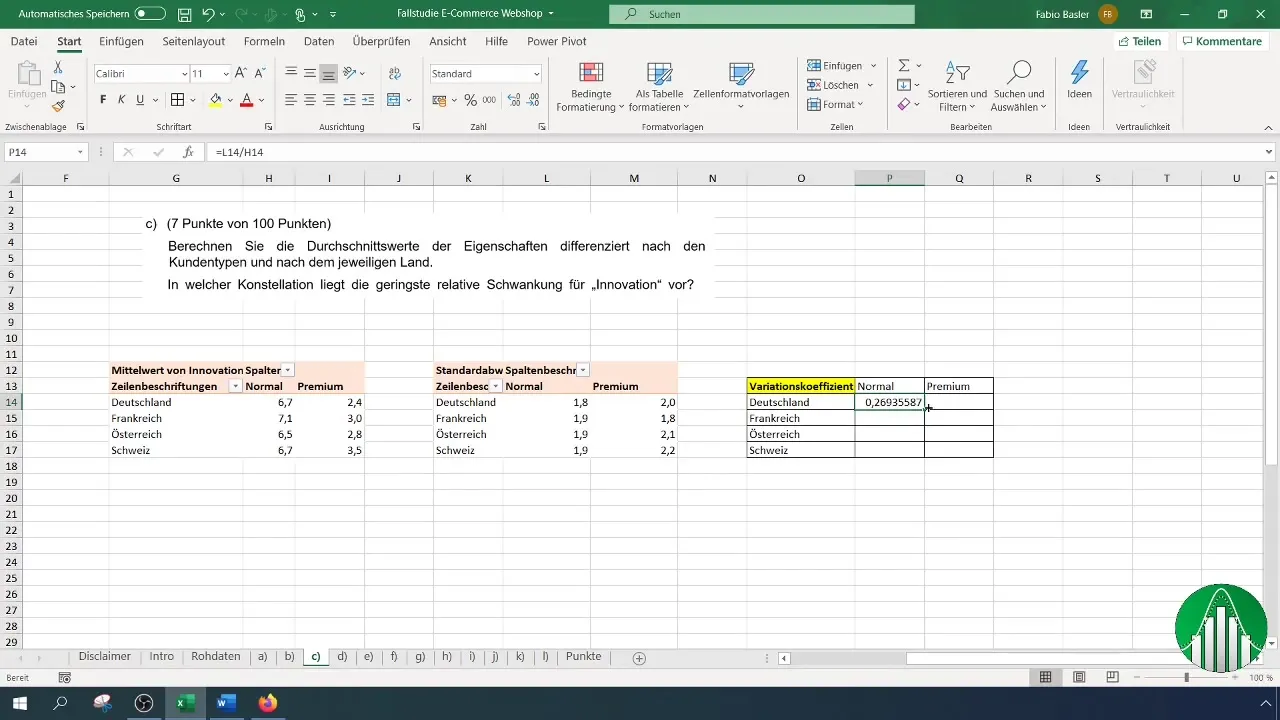Apply bold formatting (F)
Viewport: 1280px width, 720px height.
(103, 100)
